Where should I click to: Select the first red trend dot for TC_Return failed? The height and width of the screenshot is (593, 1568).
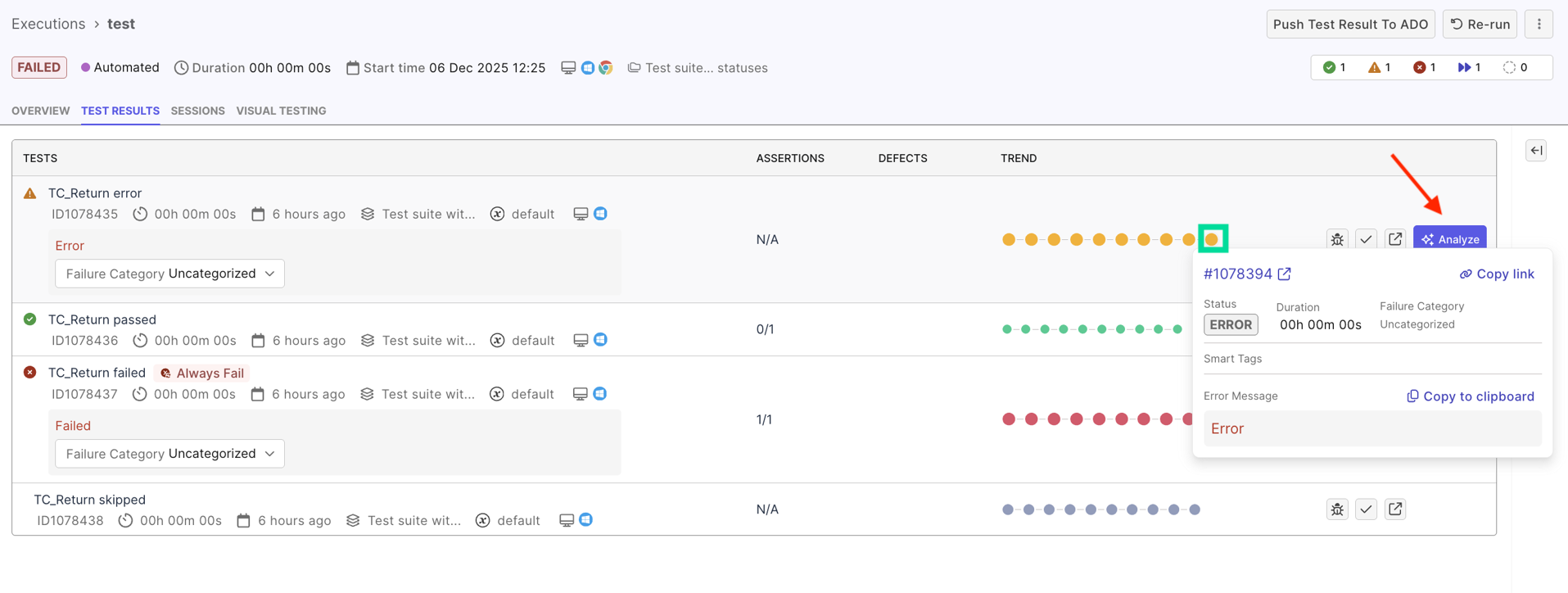tap(1009, 419)
